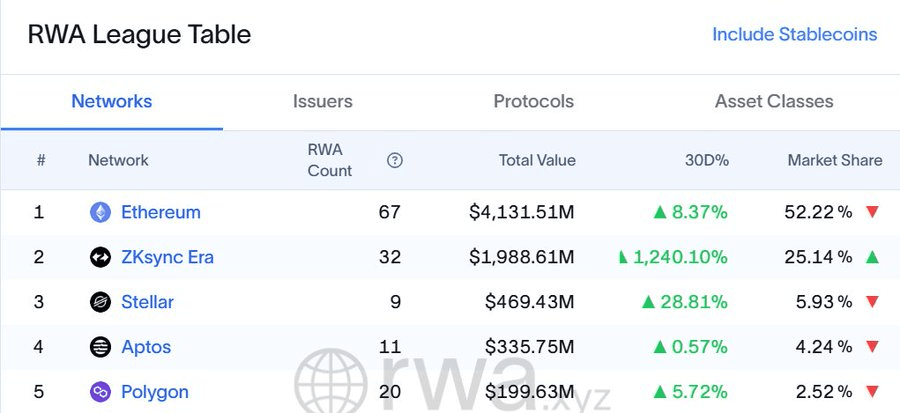
Task: Open the ZKsync Era network link
Action: [x=168, y=257]
